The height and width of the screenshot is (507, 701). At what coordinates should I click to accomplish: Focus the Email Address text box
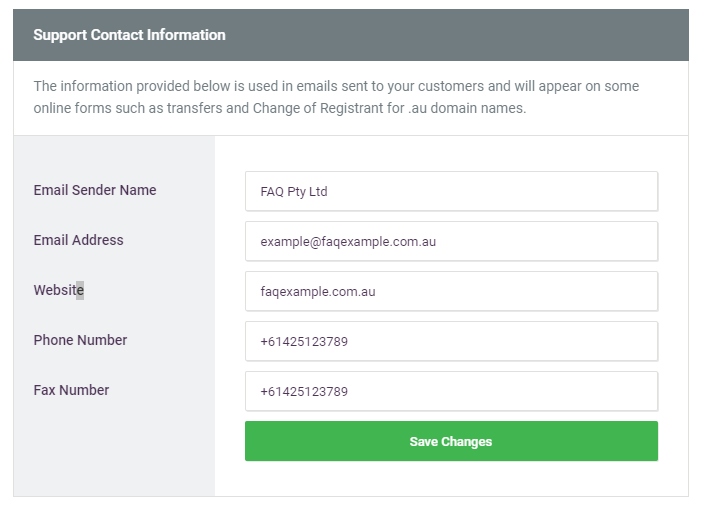tap(451, 241)
